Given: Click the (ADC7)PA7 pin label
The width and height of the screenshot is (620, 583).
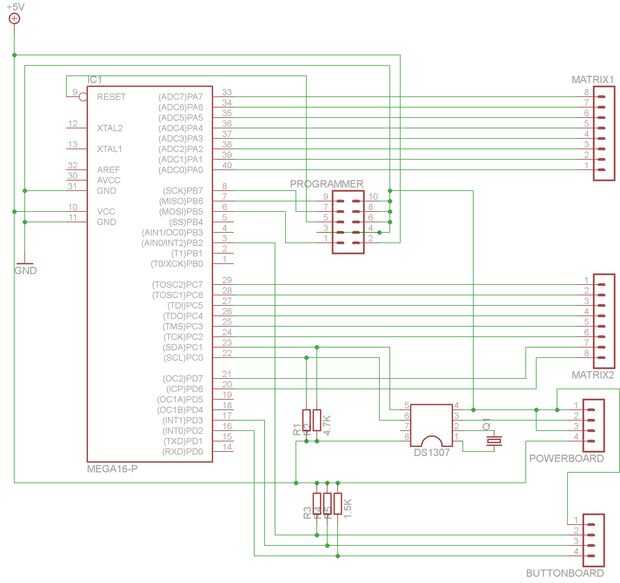Looking at the screenshot, I should point(181,97).
